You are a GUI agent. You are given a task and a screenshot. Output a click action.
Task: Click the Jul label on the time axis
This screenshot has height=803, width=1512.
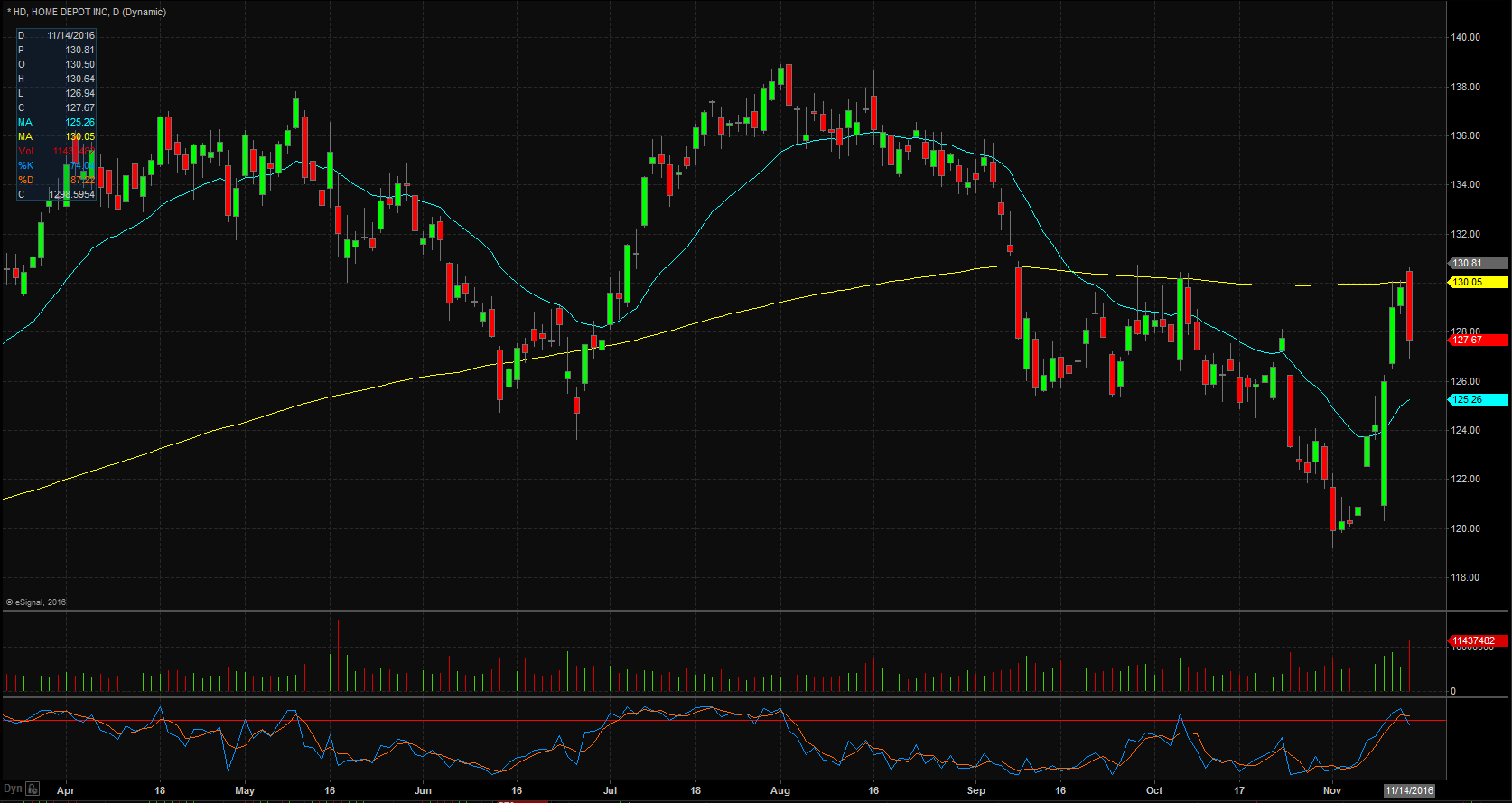(611, 790)
